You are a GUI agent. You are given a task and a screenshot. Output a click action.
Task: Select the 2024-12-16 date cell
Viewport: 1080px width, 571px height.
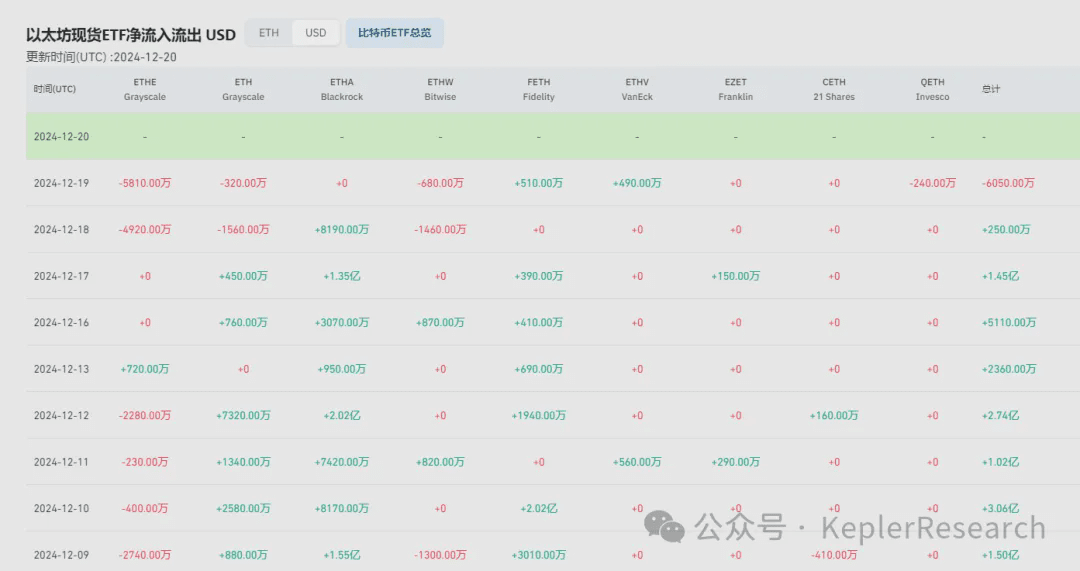click(61, 322)
